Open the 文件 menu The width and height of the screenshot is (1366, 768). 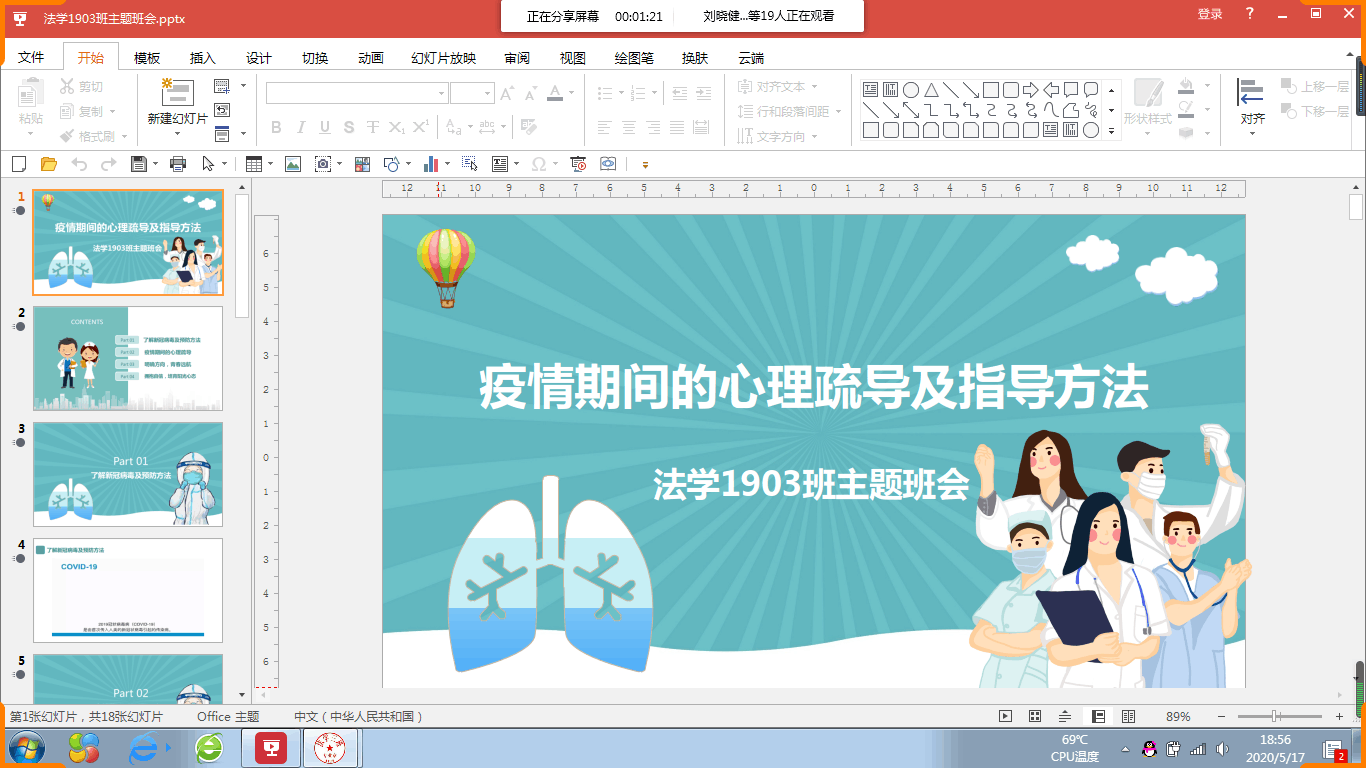[x=31, y=58]
